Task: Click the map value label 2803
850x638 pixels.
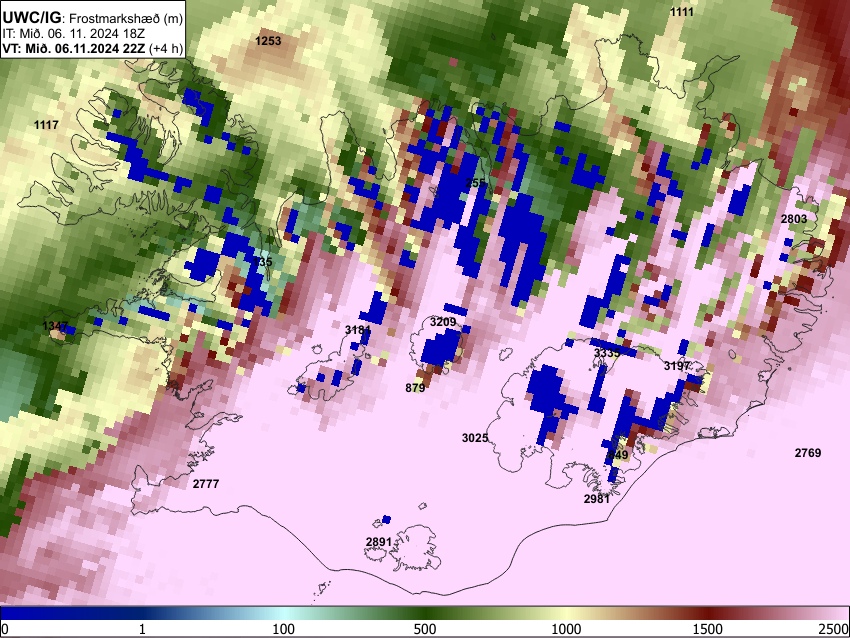Action: [x=794, y=219]
